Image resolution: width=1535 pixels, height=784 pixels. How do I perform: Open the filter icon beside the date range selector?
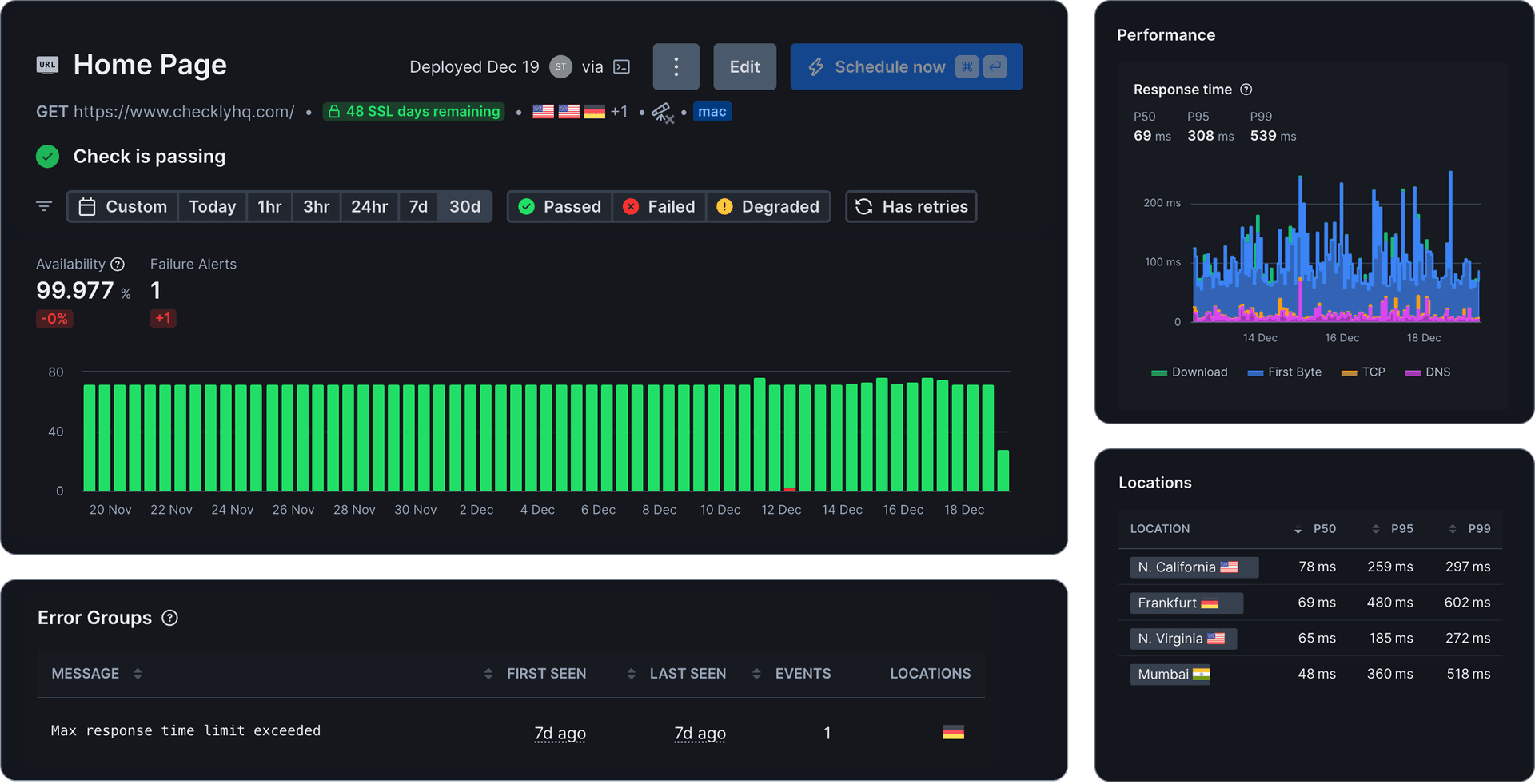coord(44,206)
